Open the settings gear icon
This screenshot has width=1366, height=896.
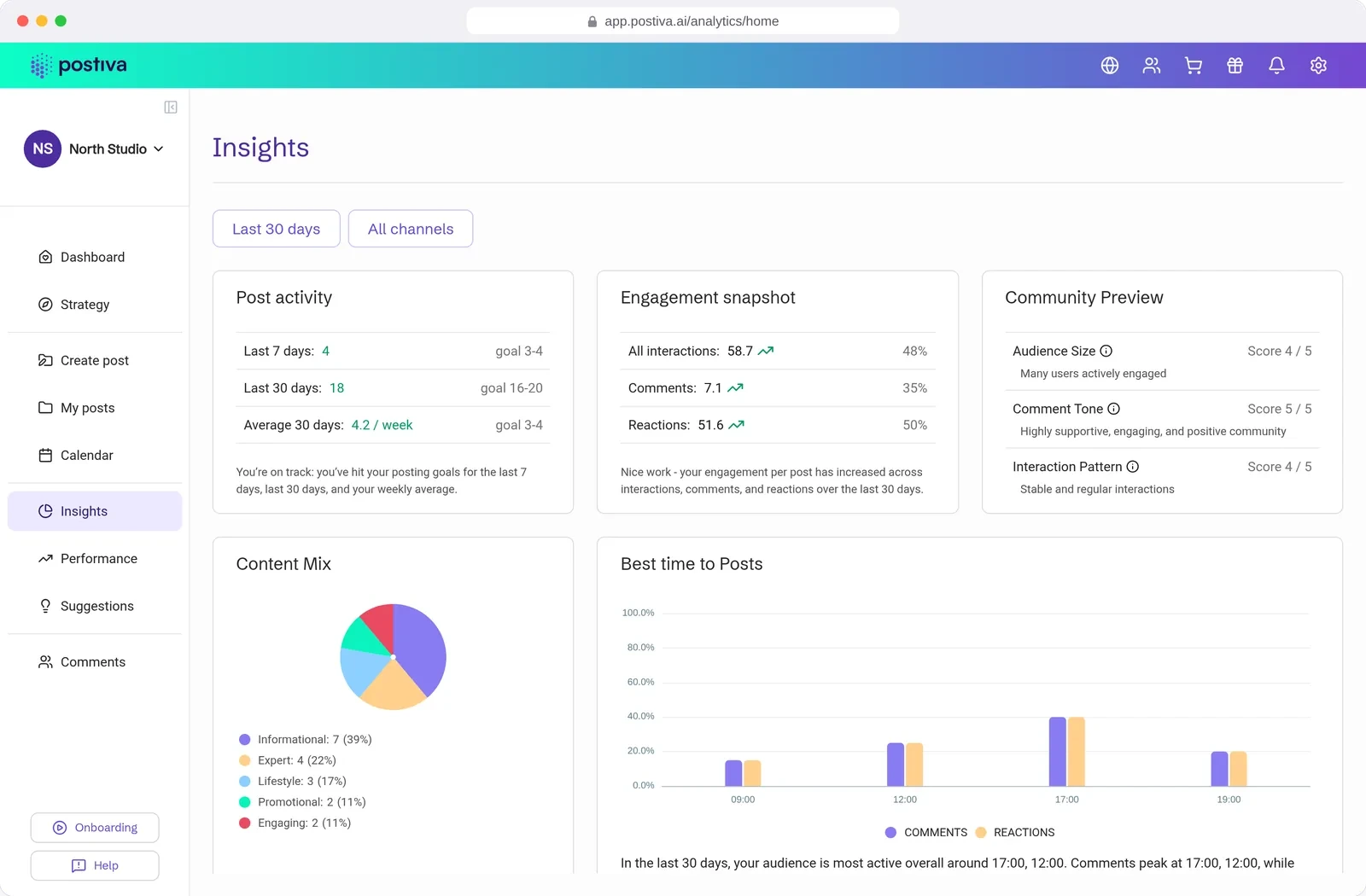pyautogui.click(x=1319, y=66)
